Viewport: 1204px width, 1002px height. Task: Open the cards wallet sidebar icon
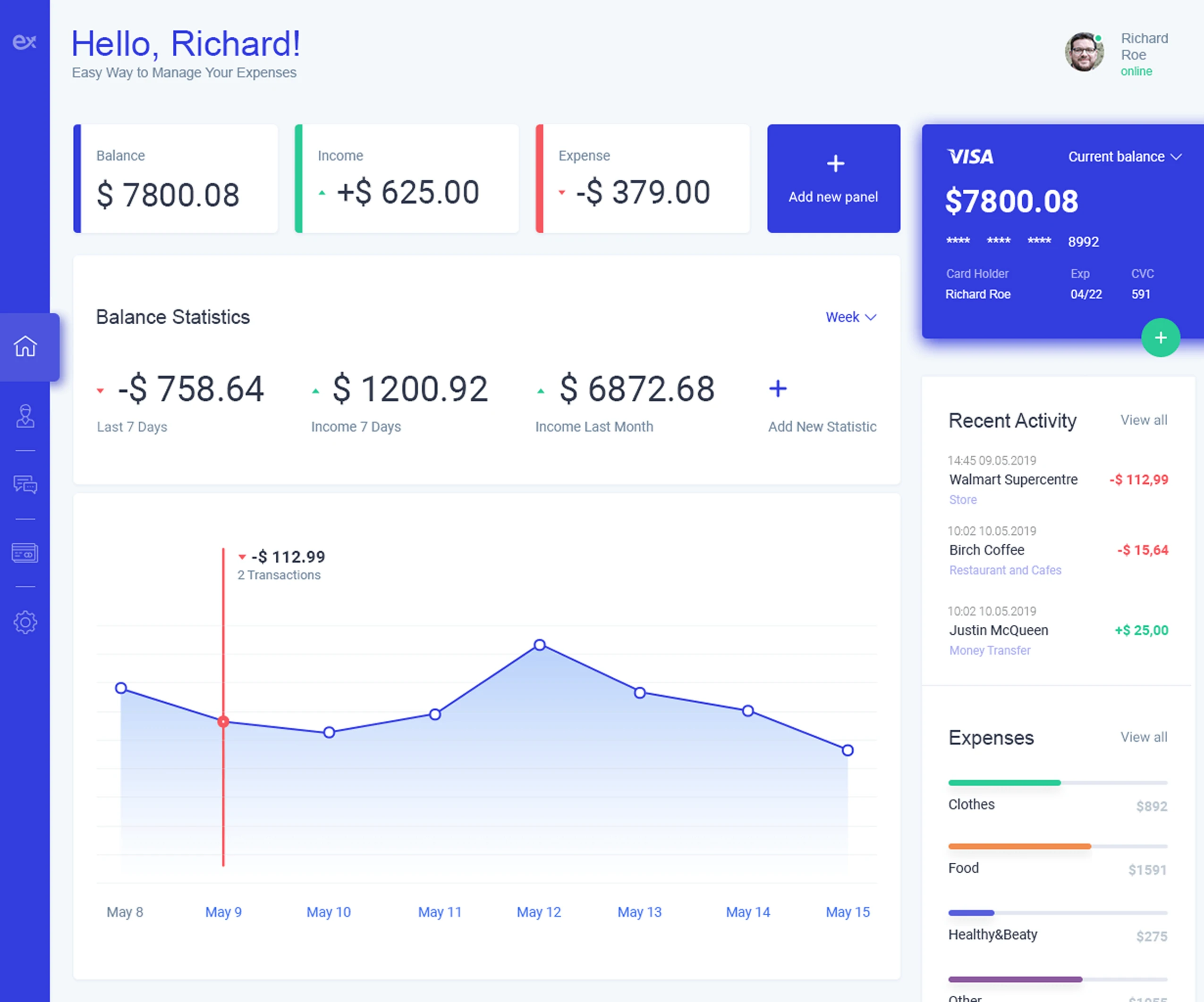(x=25, y=553)
